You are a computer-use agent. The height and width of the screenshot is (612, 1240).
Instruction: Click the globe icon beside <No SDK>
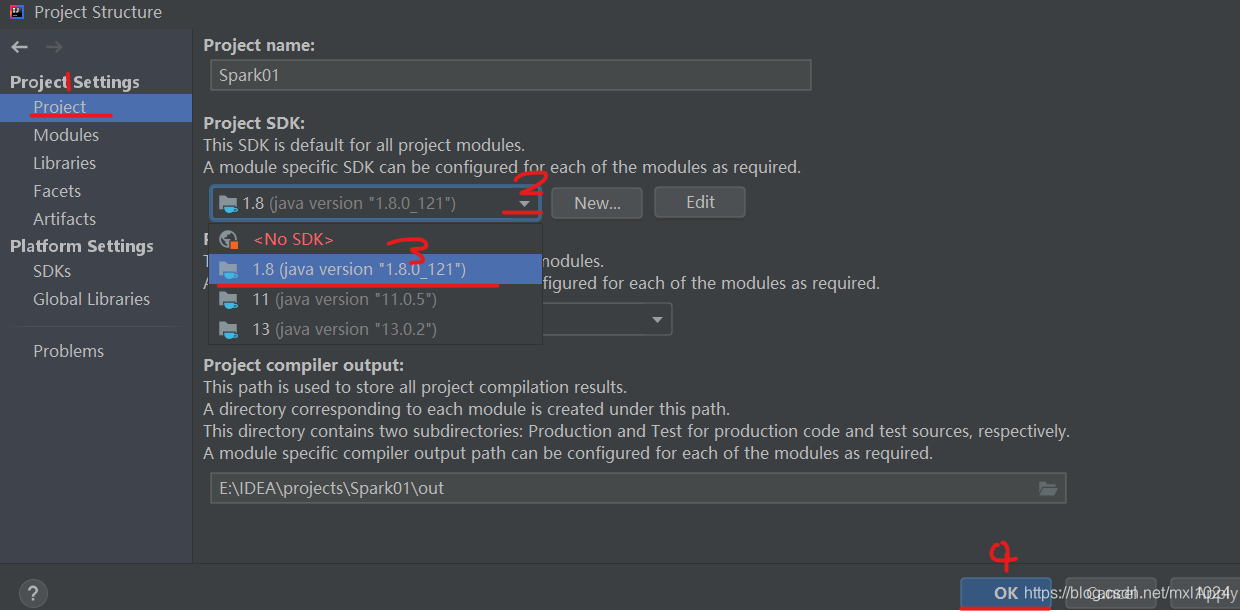228,239
